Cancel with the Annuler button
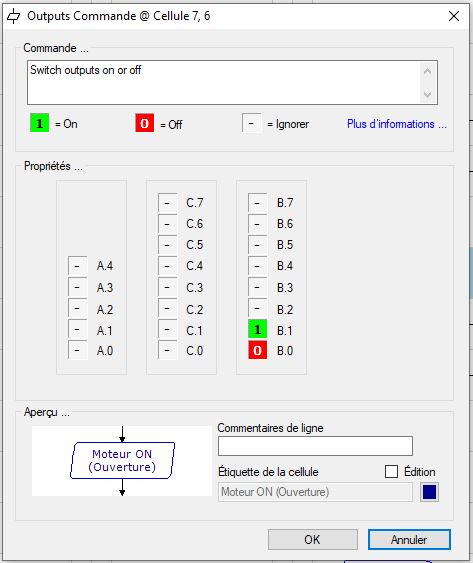473x563 pixels. pos(409,539)
